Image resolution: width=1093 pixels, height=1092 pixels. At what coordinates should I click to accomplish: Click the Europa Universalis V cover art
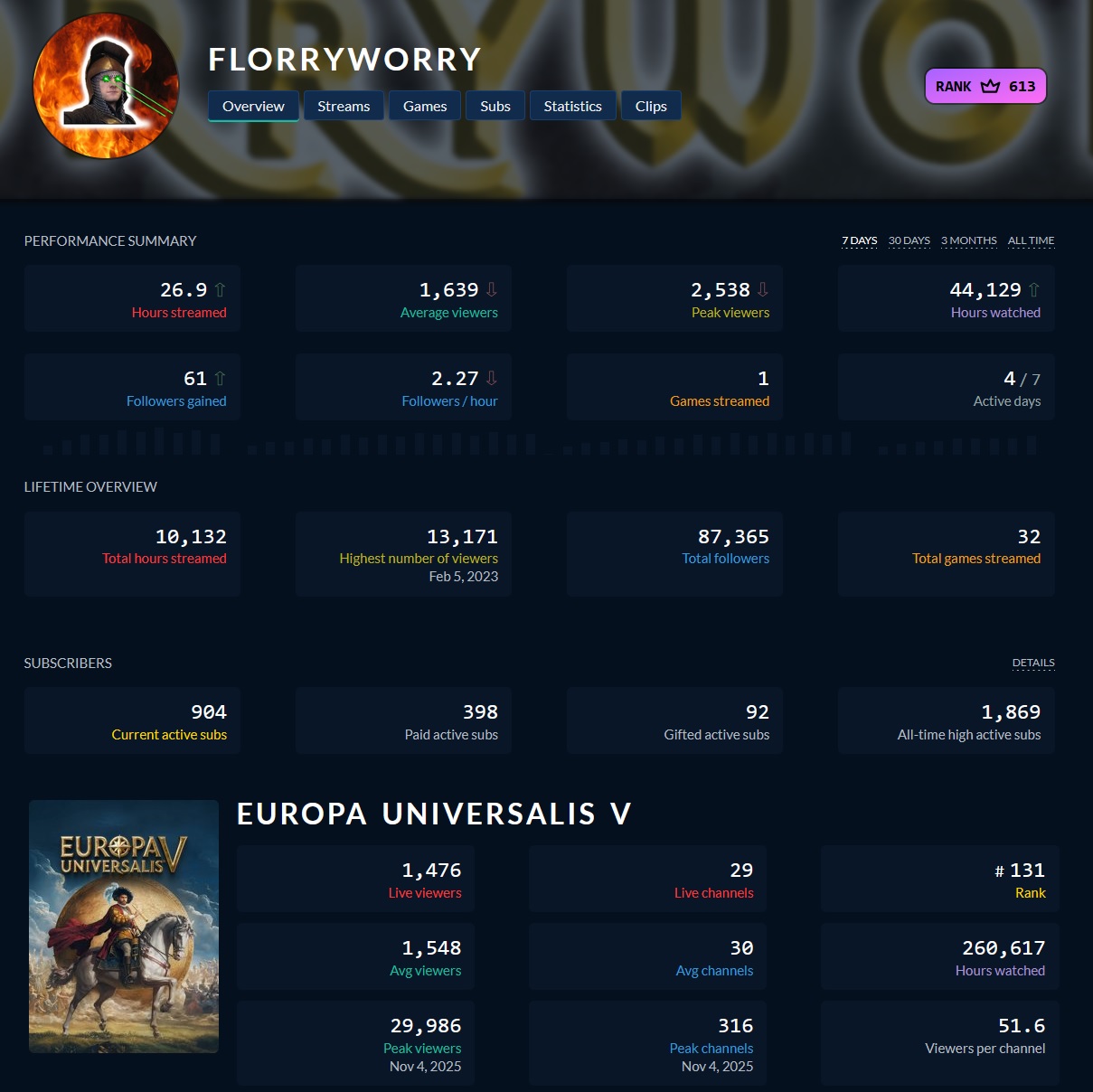124,927
